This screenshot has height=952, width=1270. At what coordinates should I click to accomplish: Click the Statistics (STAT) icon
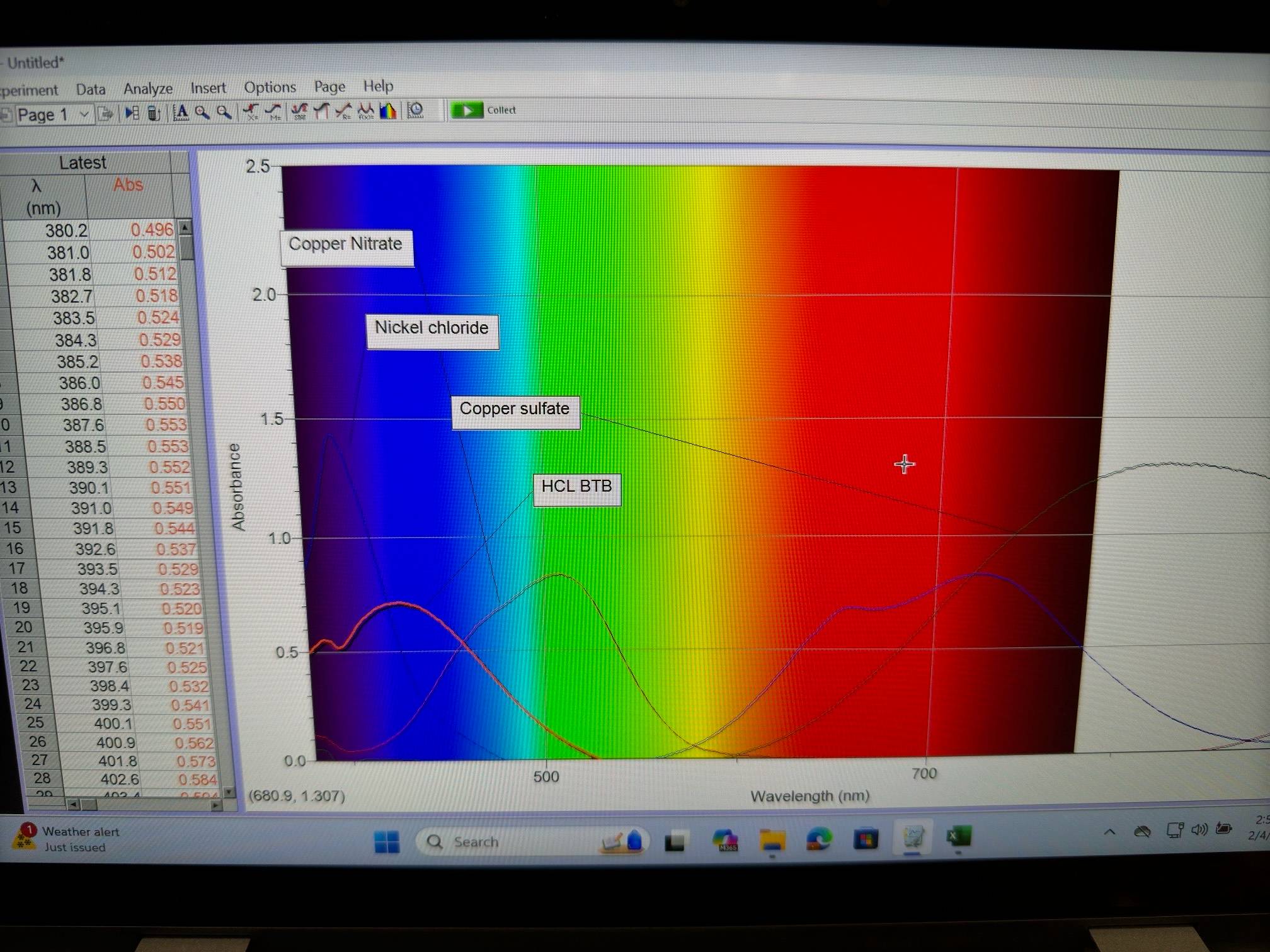point(300,112)
